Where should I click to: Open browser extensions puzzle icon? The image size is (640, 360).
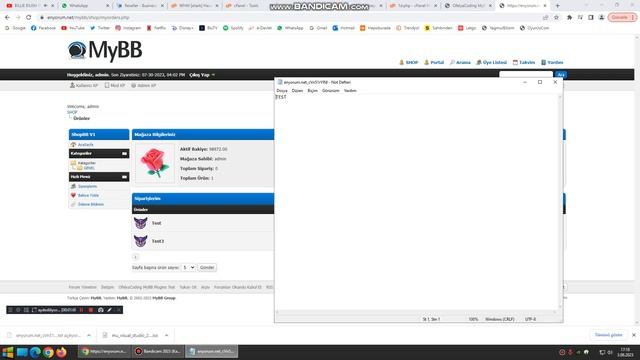[x=569, y=18]
